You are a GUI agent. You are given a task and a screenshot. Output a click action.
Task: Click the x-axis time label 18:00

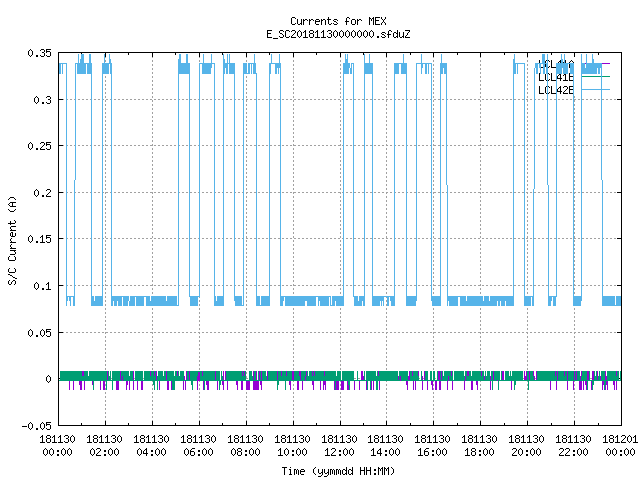(x=479, y=453)
